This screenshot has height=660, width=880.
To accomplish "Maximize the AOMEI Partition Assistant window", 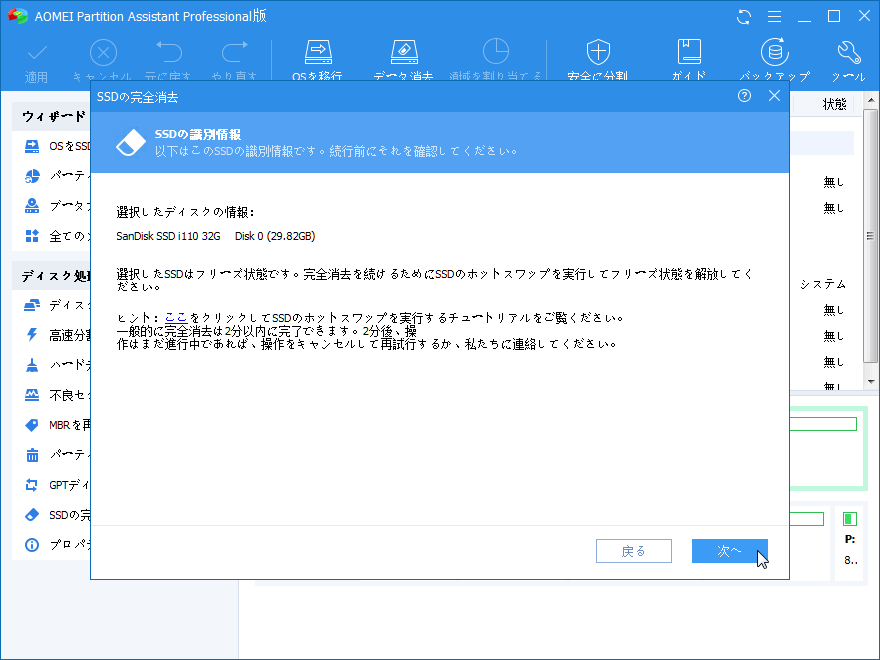I will [834, 16].
